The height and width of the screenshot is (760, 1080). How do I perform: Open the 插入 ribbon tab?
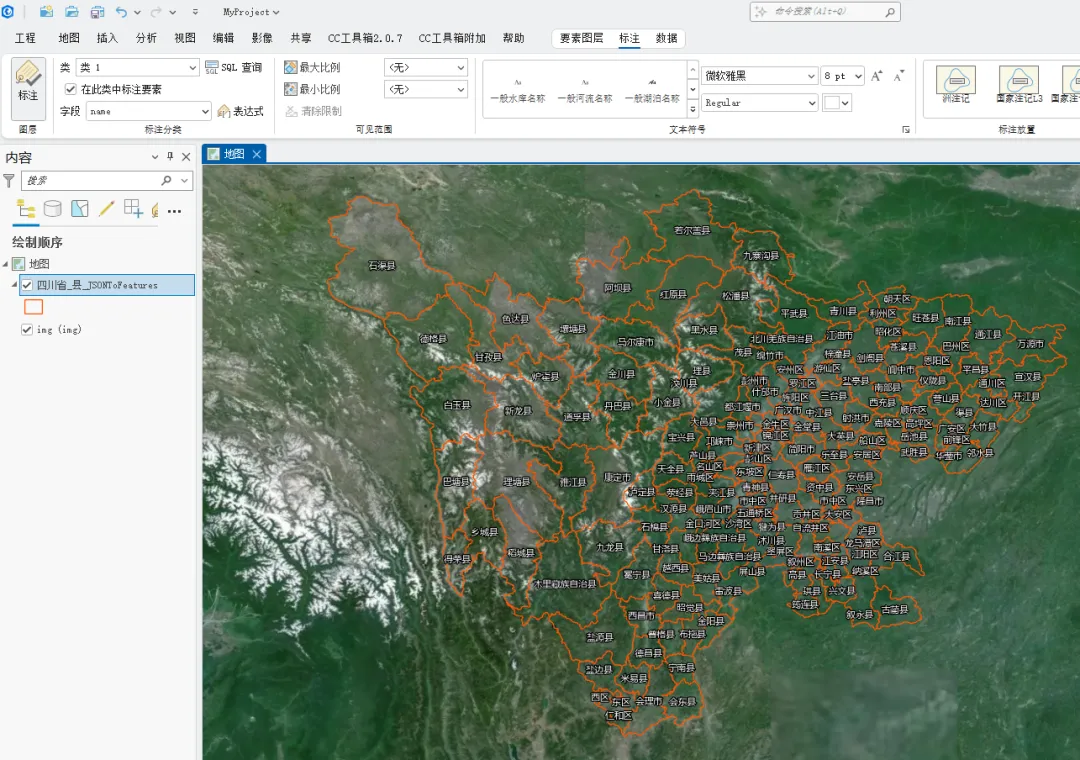(107, 38)
